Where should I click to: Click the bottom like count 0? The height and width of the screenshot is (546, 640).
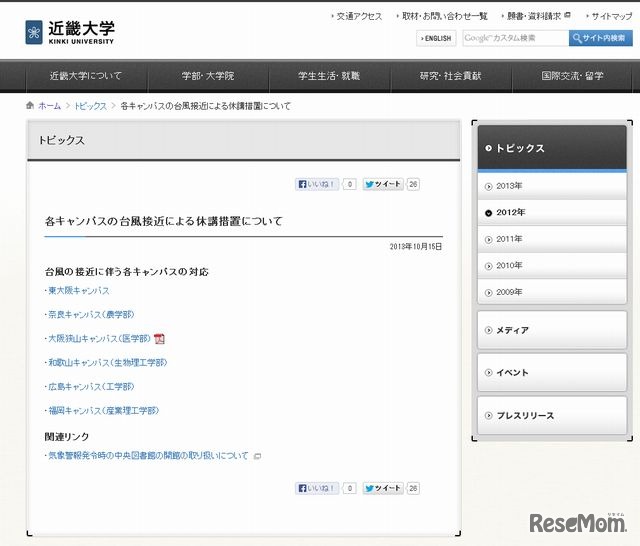[x=350, y=488]
